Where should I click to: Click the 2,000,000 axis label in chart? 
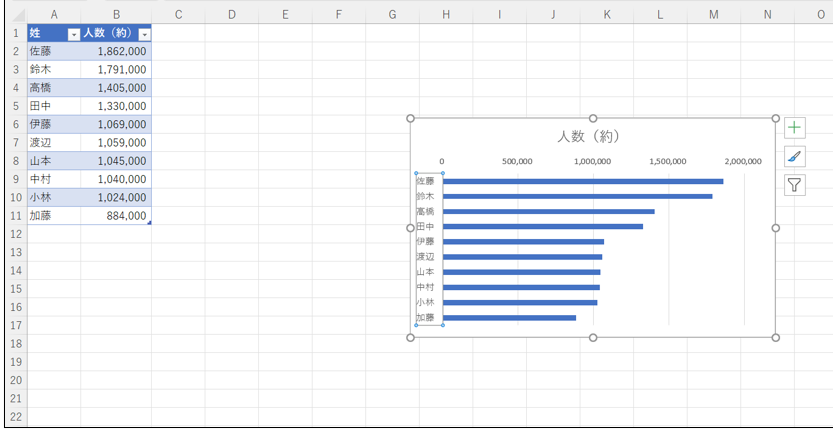pos(744,162)
